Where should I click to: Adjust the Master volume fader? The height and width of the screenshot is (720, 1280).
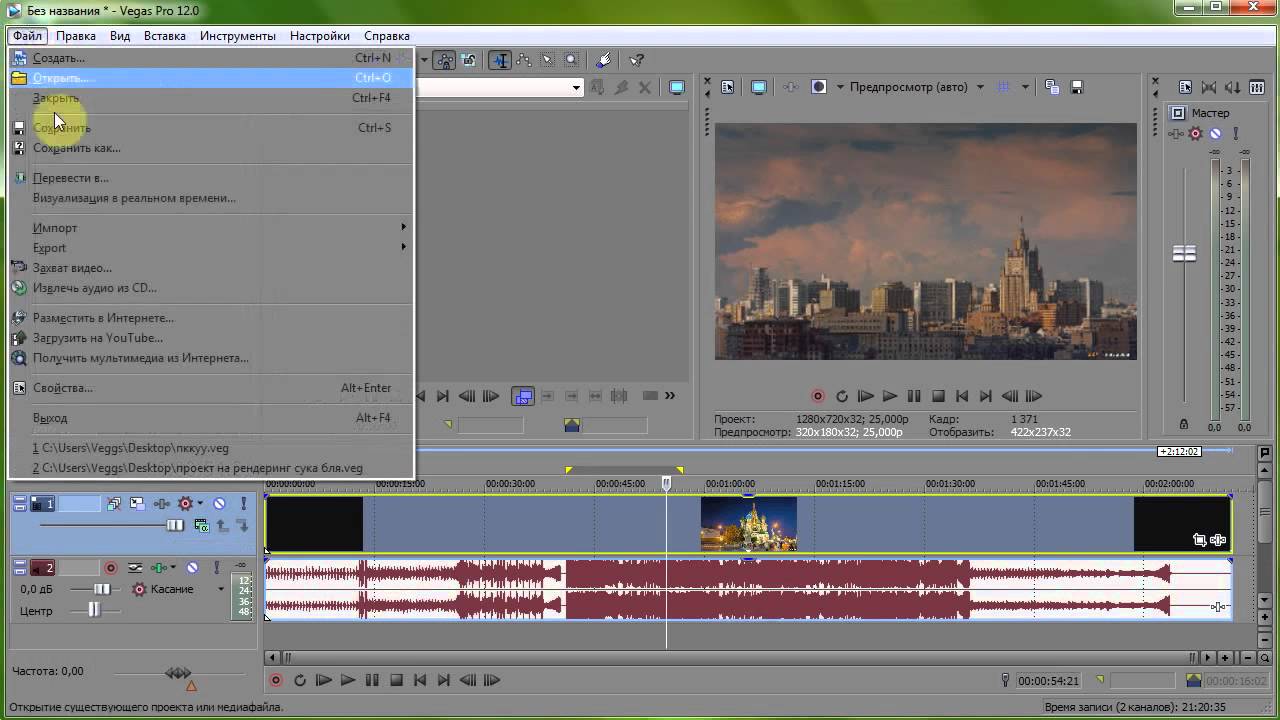(1184, 254)
